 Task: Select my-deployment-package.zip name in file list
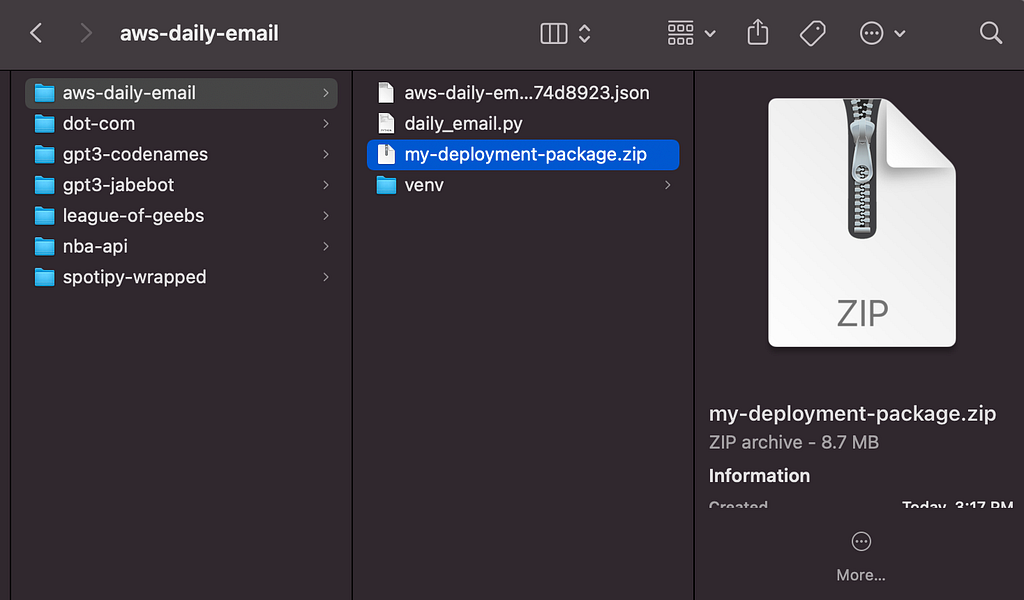click(x=526, y=155)
